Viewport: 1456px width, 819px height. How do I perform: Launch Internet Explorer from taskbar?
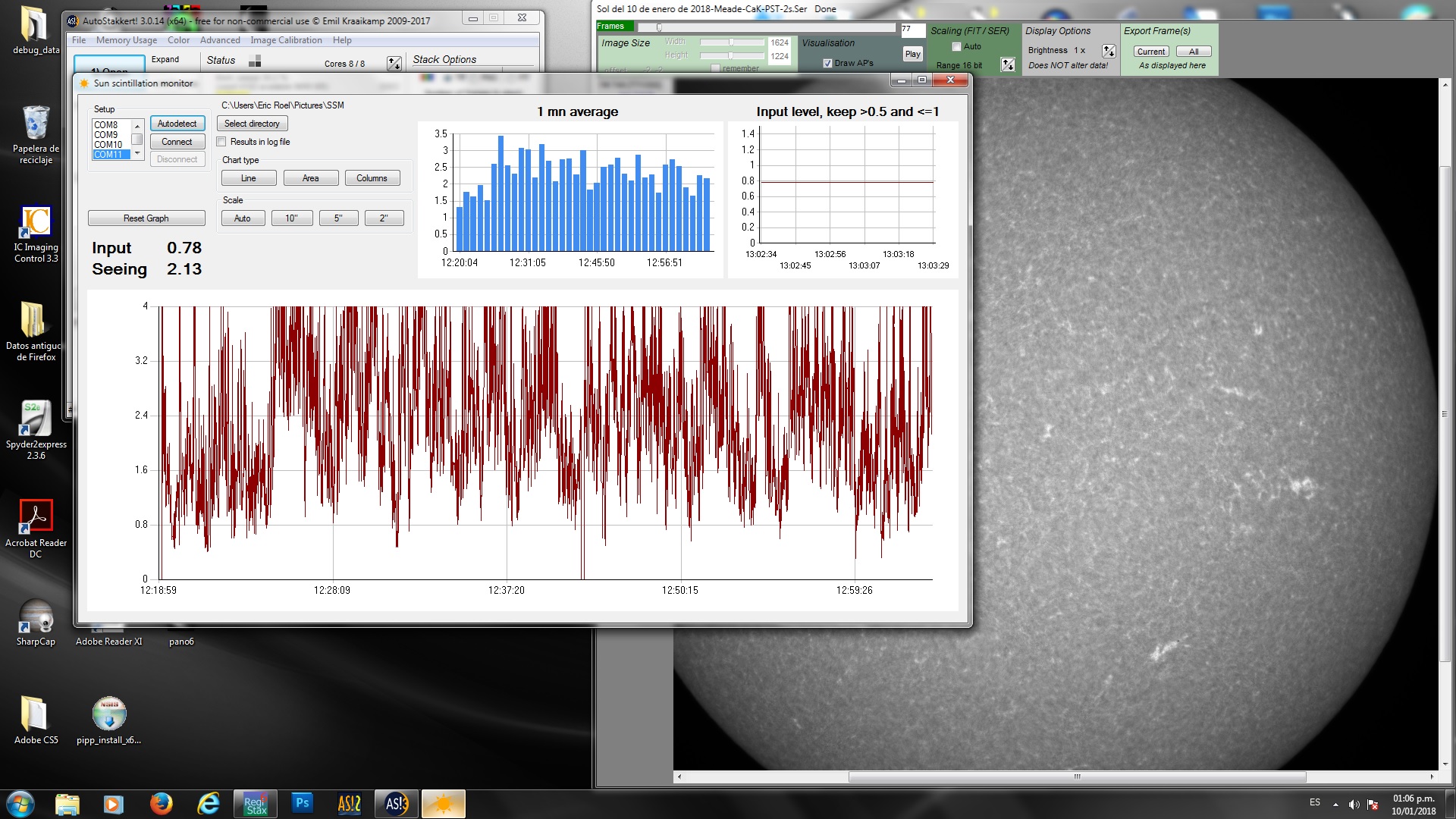208,804
